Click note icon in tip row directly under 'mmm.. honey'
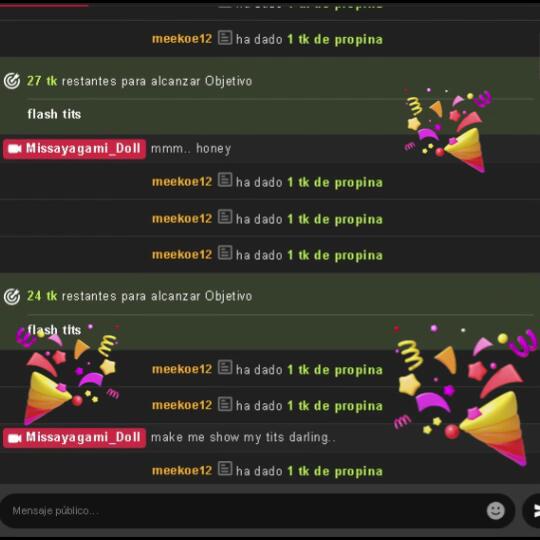This screenshot has width=540, height=540. (x=225, y=180)
